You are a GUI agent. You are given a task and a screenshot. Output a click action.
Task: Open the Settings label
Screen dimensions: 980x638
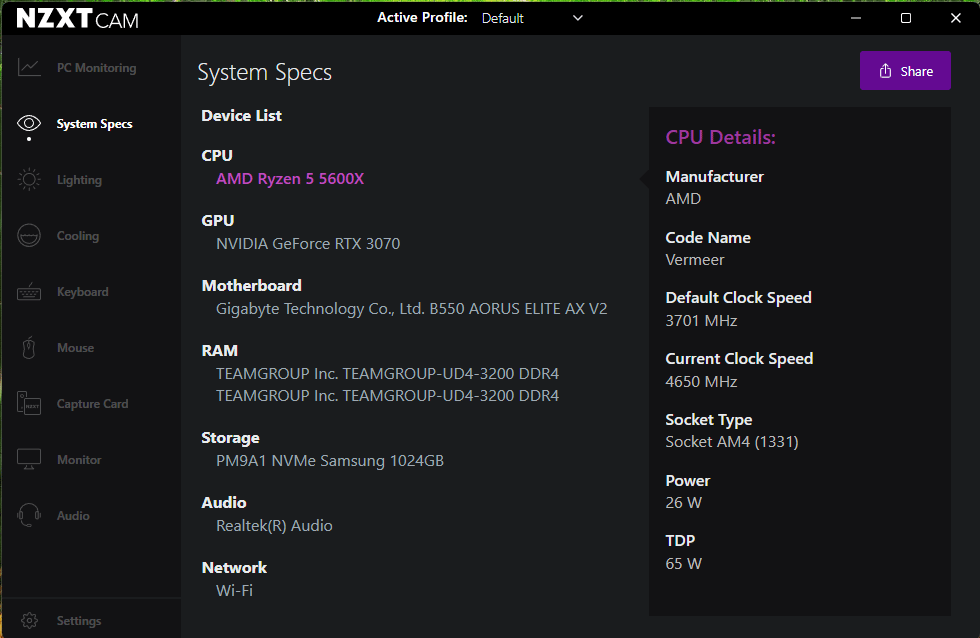79,621
